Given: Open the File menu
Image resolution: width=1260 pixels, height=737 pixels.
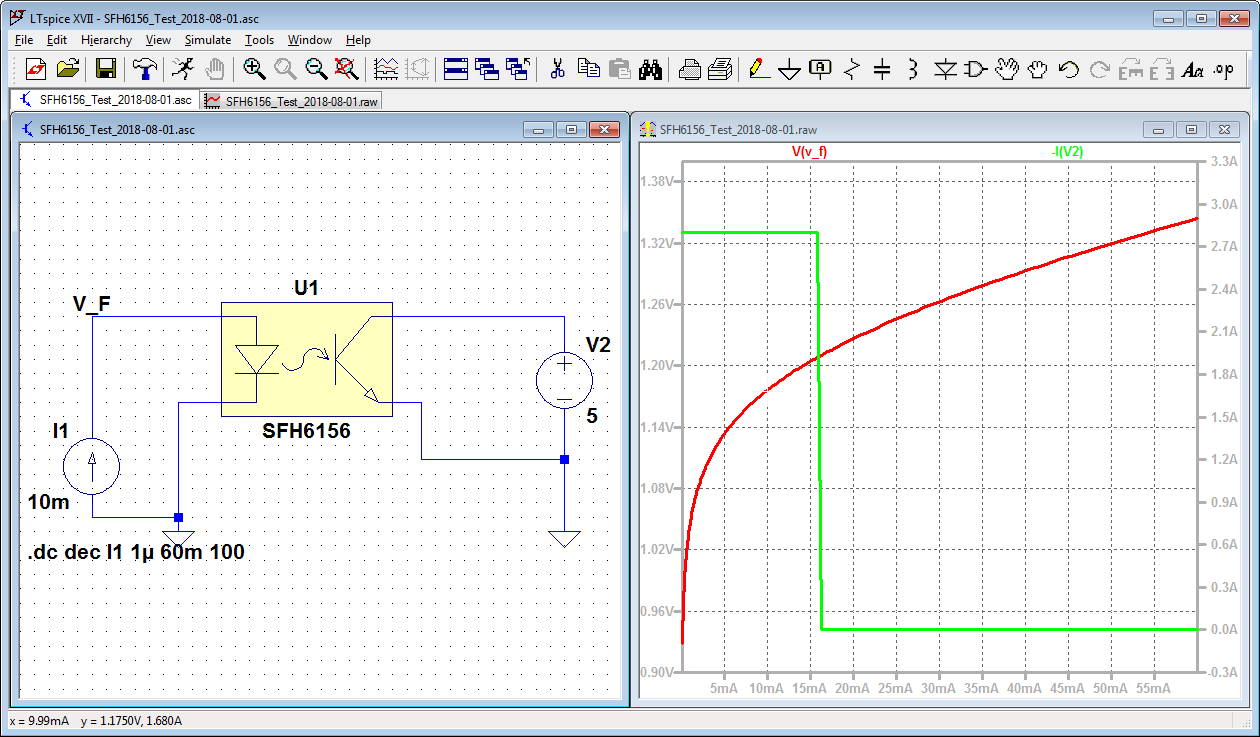Looking at the screenshot, I should pos(24,40).
